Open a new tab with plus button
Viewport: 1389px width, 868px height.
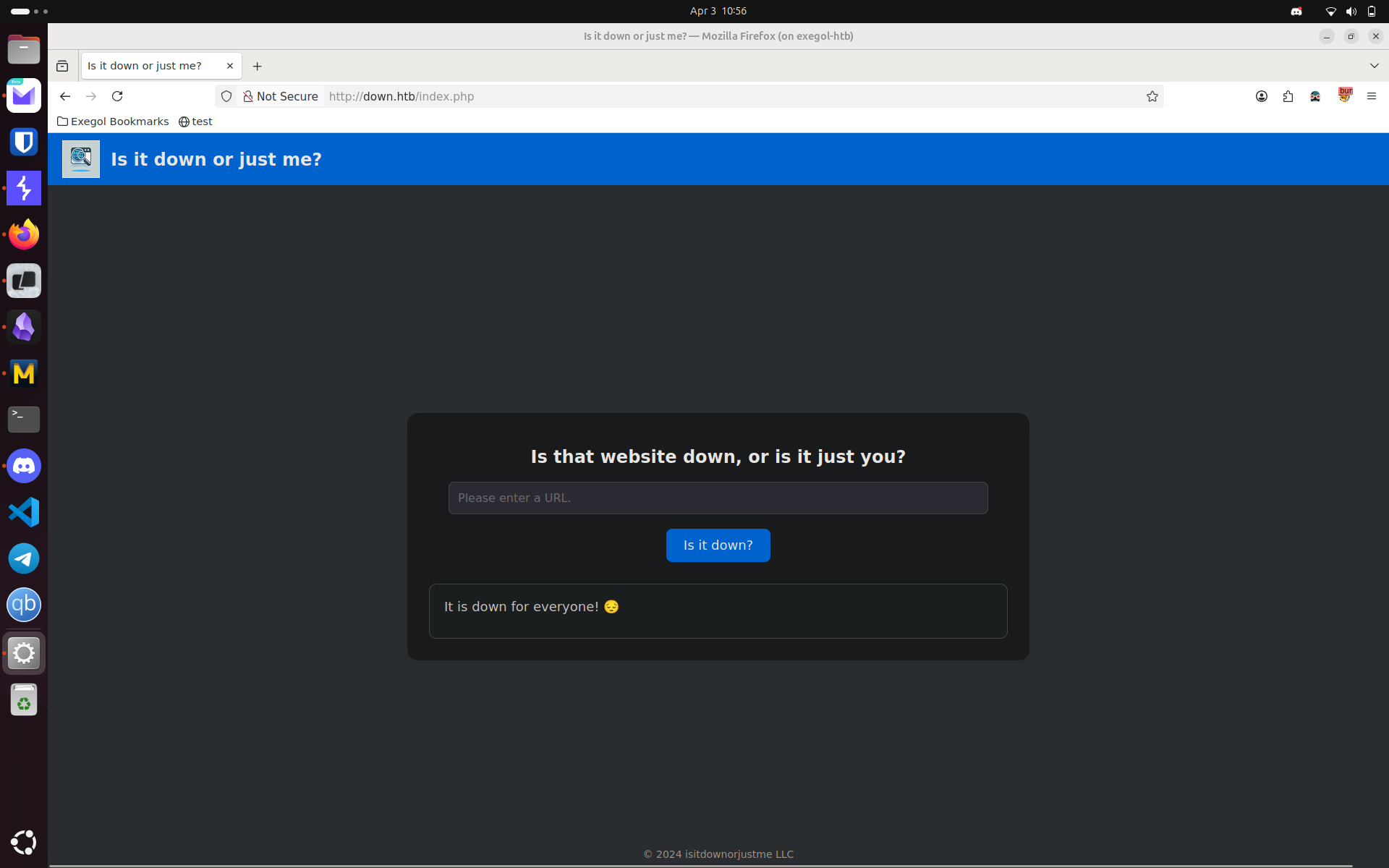(257, 66)
